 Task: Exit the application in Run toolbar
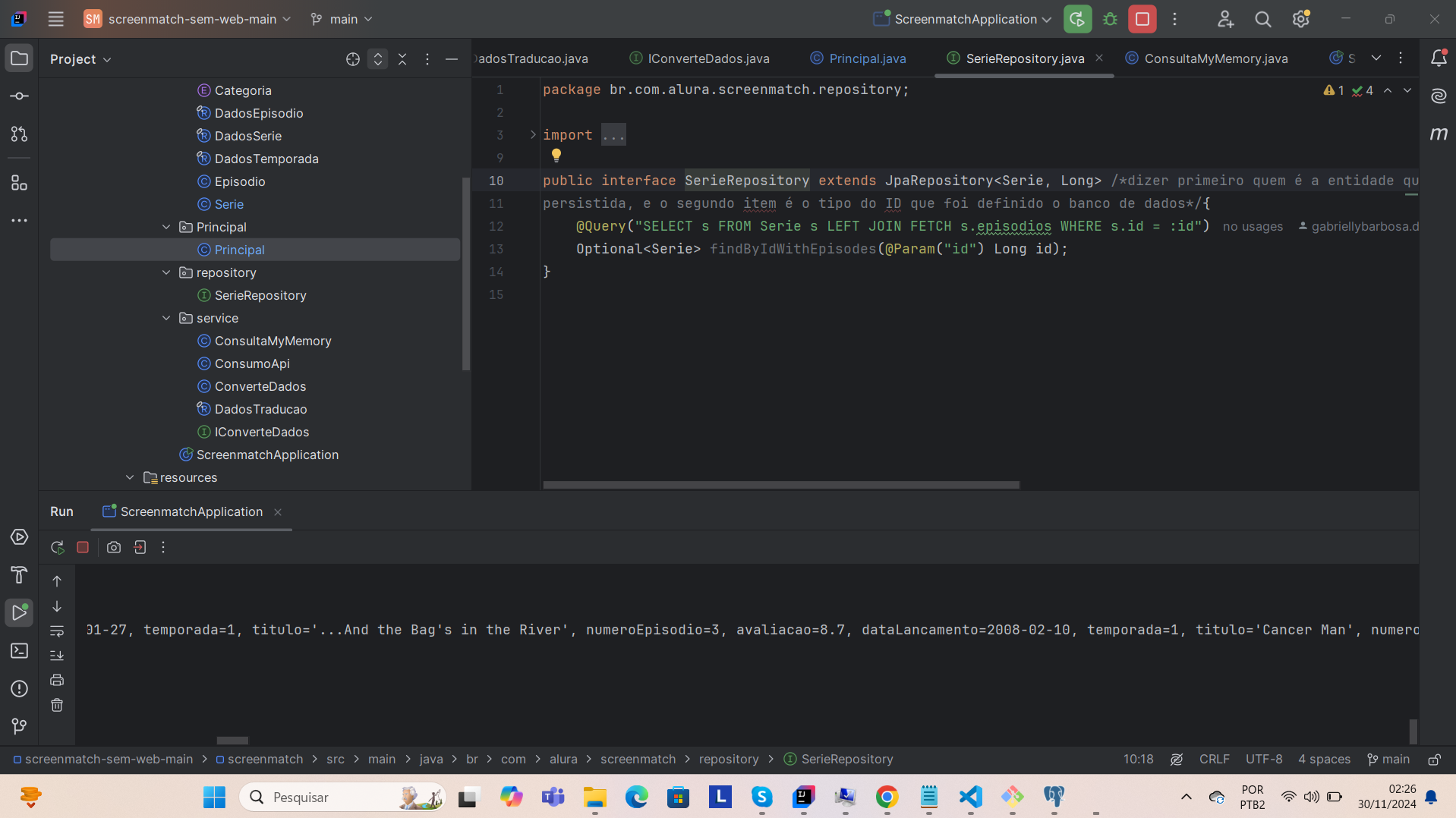pyautogui.click(x=140, y=547)
